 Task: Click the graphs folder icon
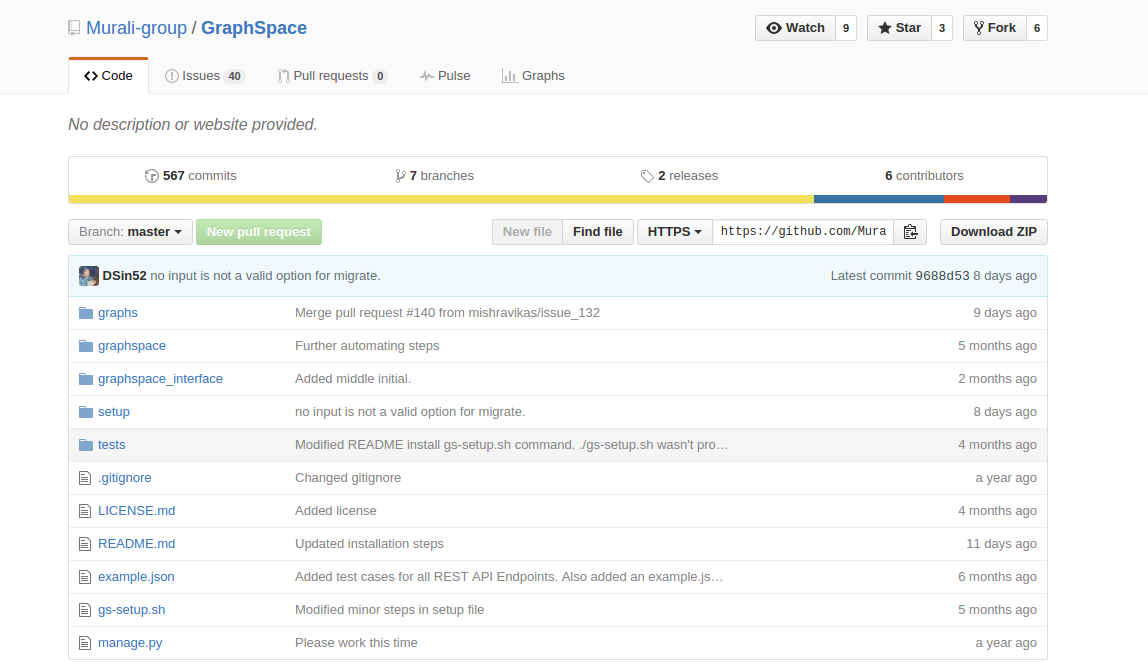coord(86,313)
